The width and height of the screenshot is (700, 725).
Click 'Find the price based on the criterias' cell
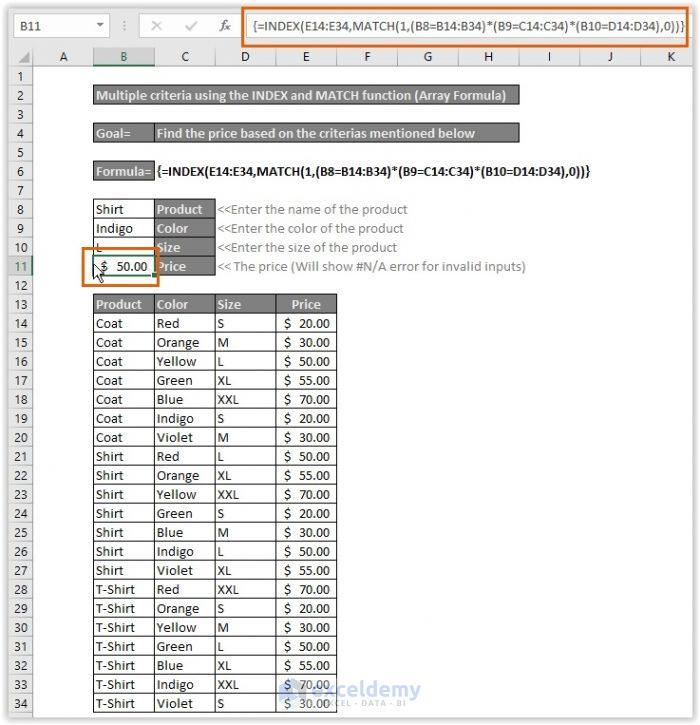[337, 133]
